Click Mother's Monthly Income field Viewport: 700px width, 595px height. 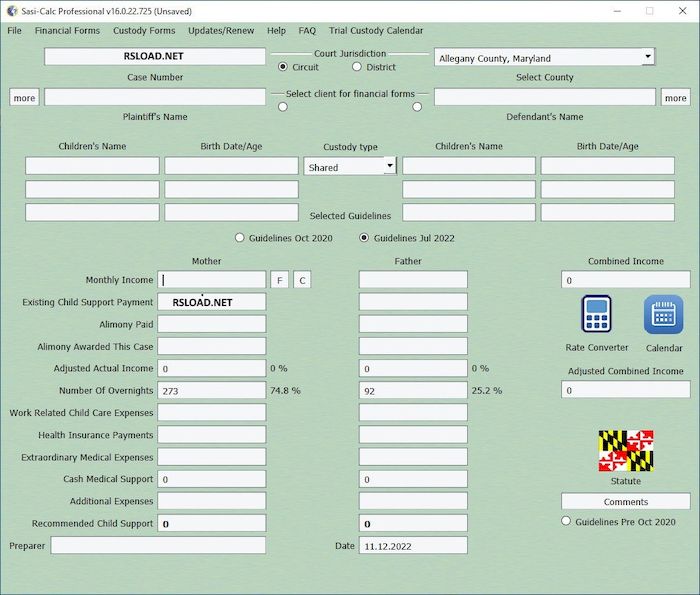(x=212, y=280)
